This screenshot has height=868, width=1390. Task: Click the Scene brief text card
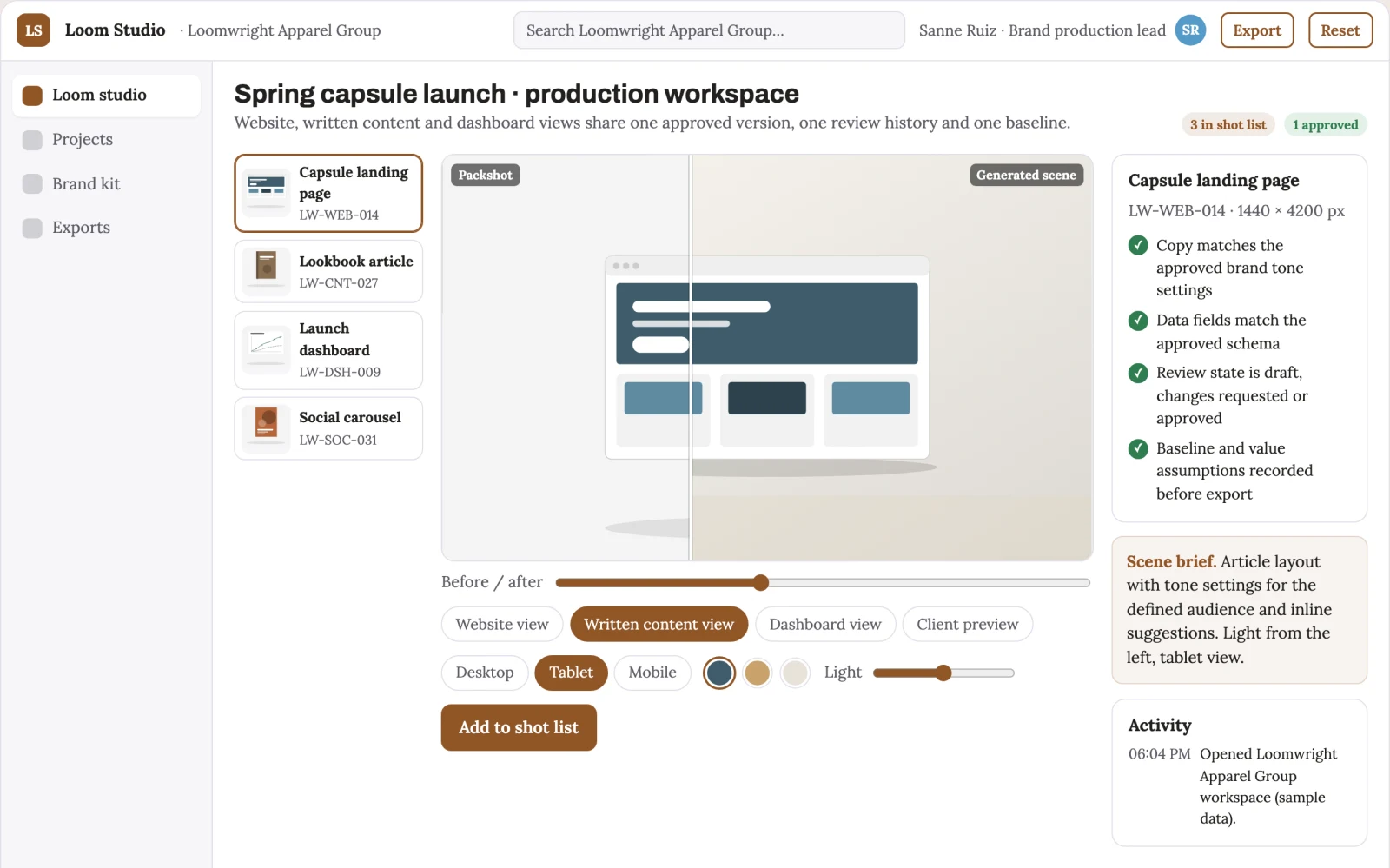[1239, 611]
